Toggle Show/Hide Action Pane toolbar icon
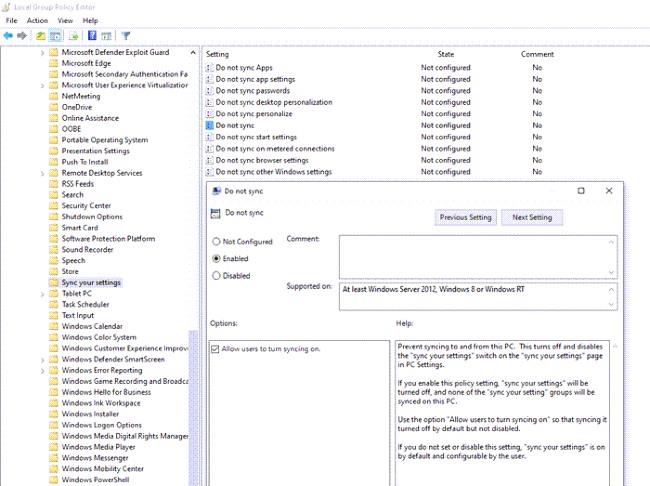The width and height of the screenshot is (650, 486). point(107,36)
